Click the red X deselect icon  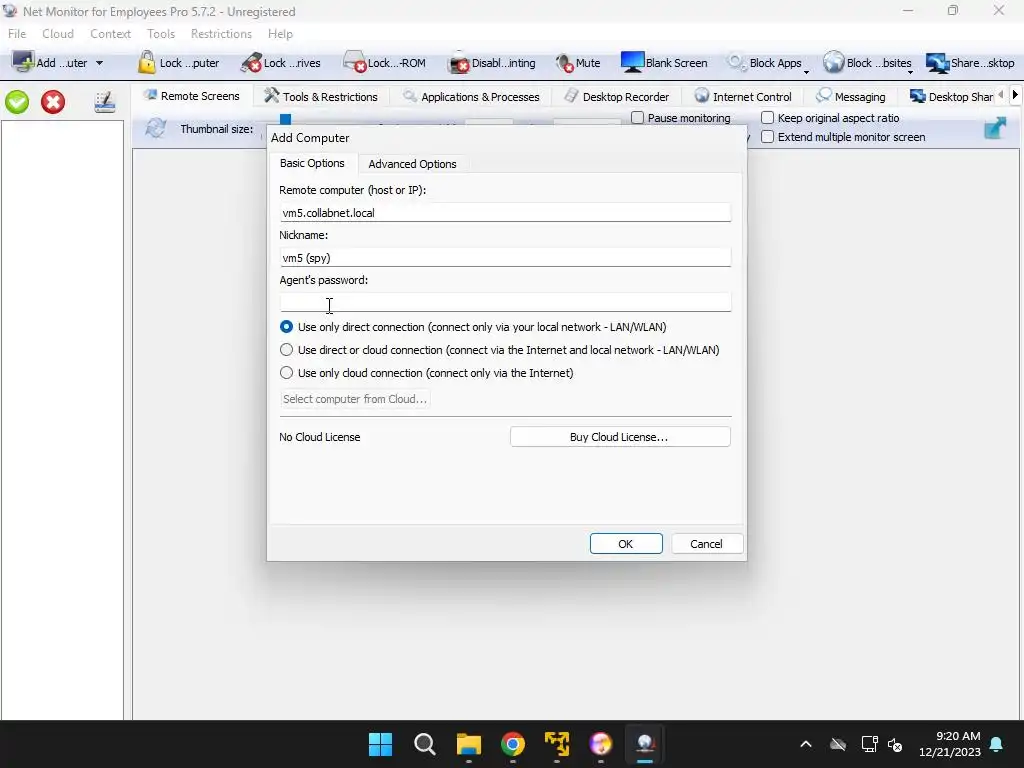click(53, 102)
